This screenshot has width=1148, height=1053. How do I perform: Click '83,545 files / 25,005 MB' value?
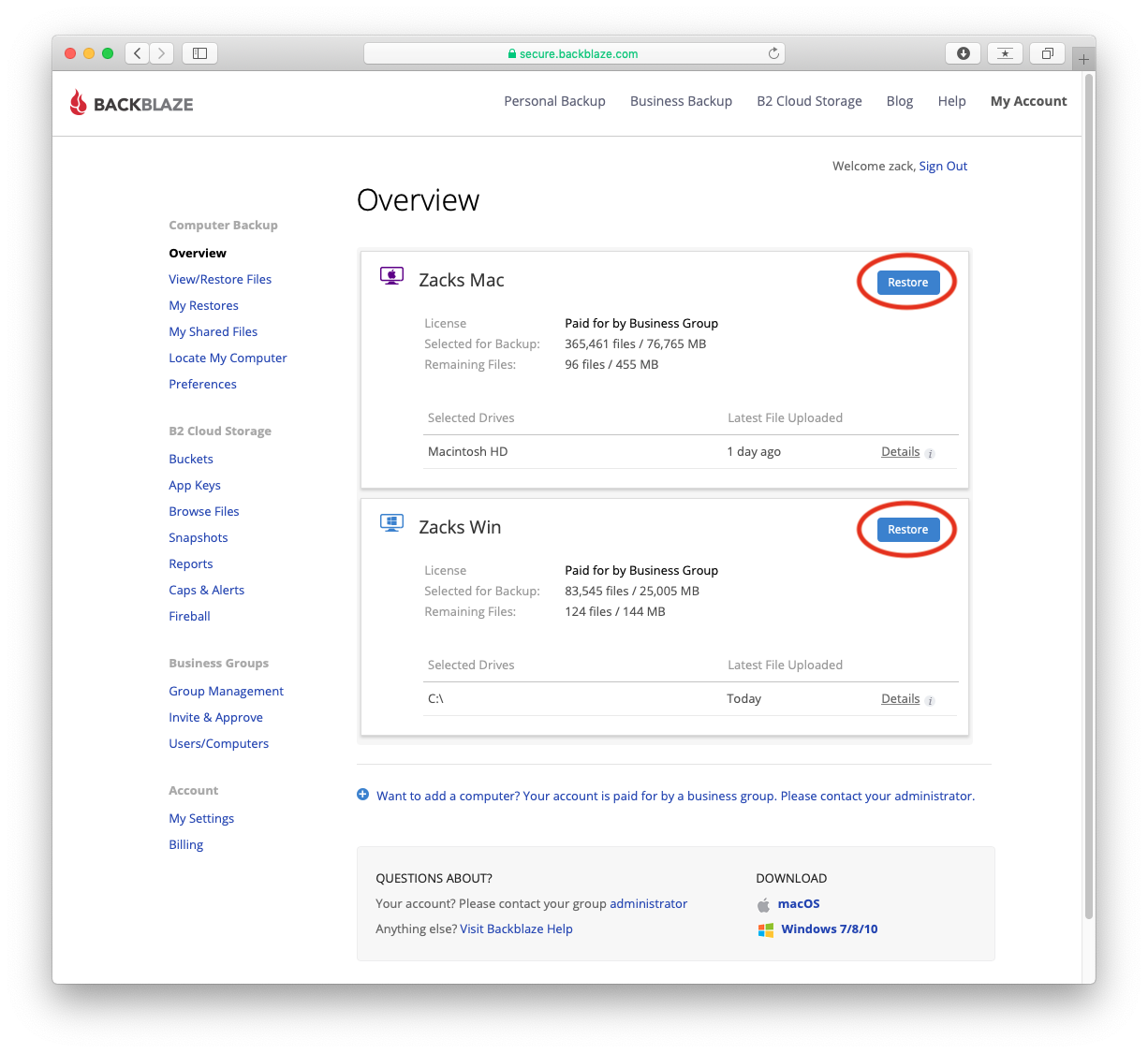(x=632, y=591)
